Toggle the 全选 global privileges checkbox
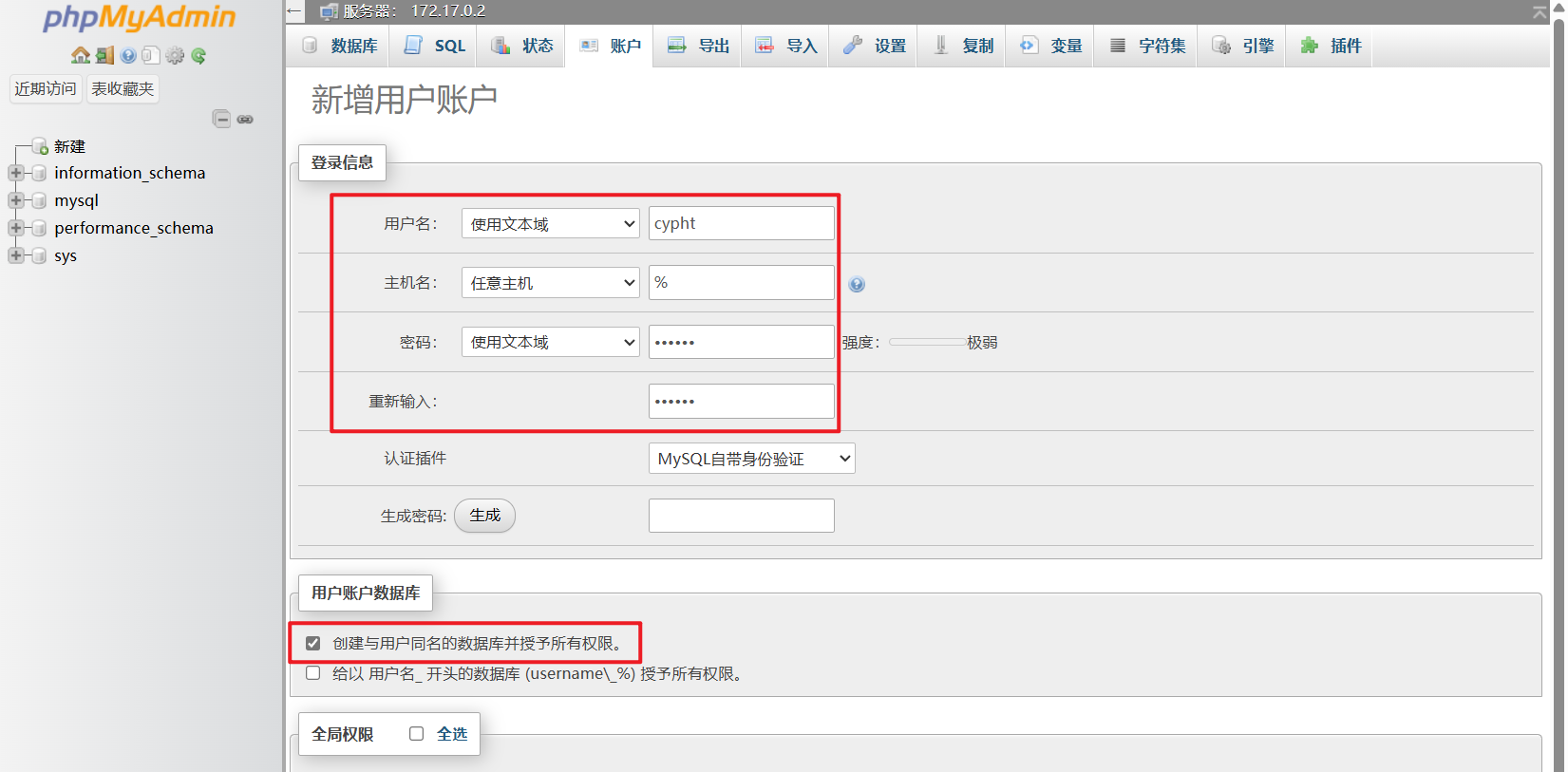This screenshot has width=1568, height=772. pos(416,733)
